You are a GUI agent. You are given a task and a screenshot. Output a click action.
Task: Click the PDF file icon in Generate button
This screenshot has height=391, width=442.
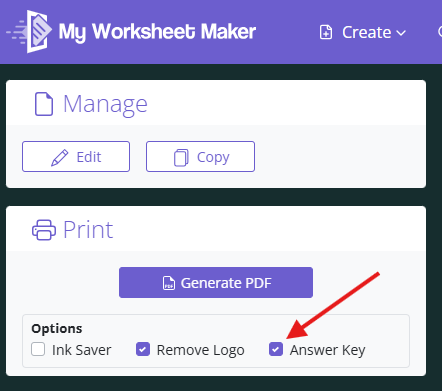coord(169,283)
